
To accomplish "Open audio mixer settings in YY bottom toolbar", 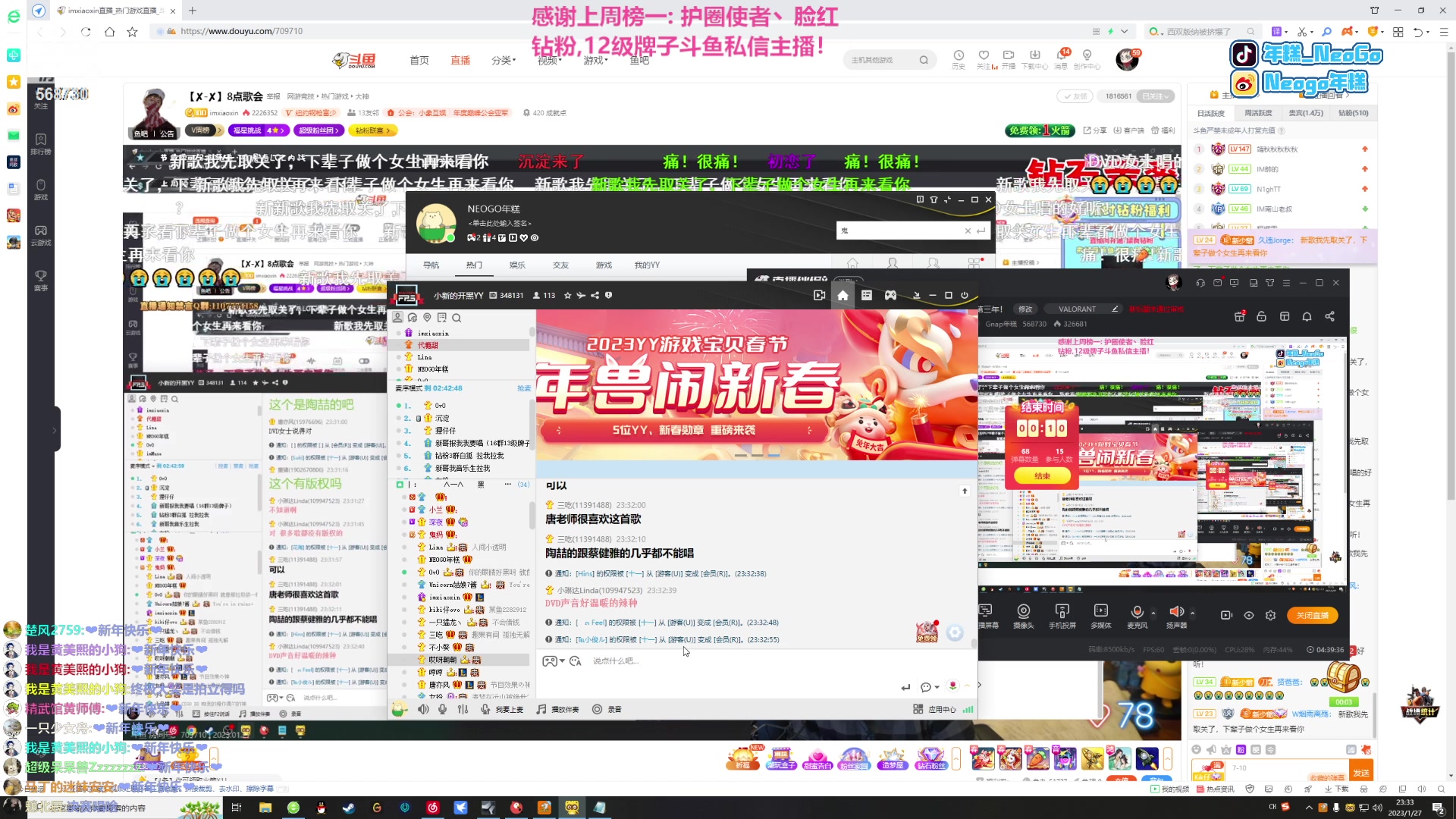I will pyautogui.click(x=463, y=710).
